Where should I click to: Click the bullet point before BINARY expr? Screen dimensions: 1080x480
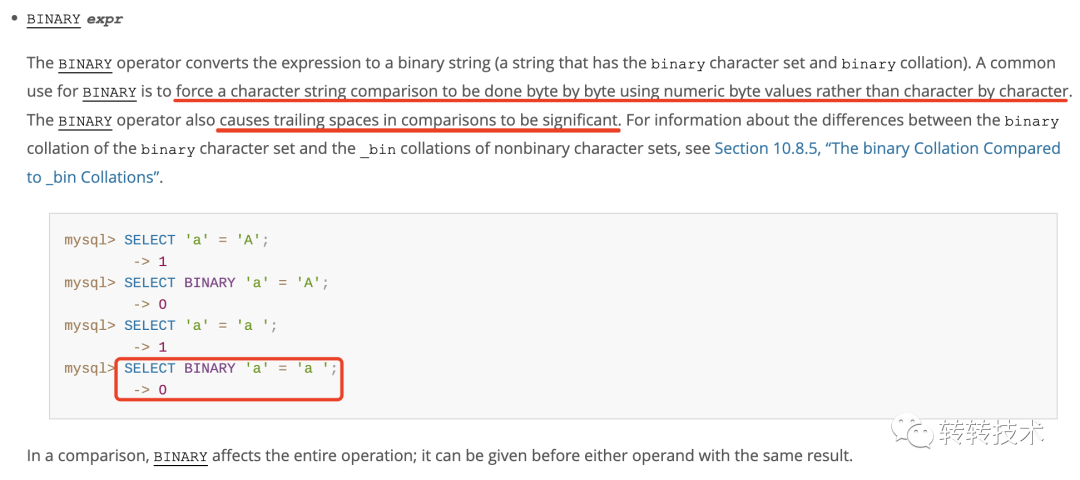pos(14,19)
